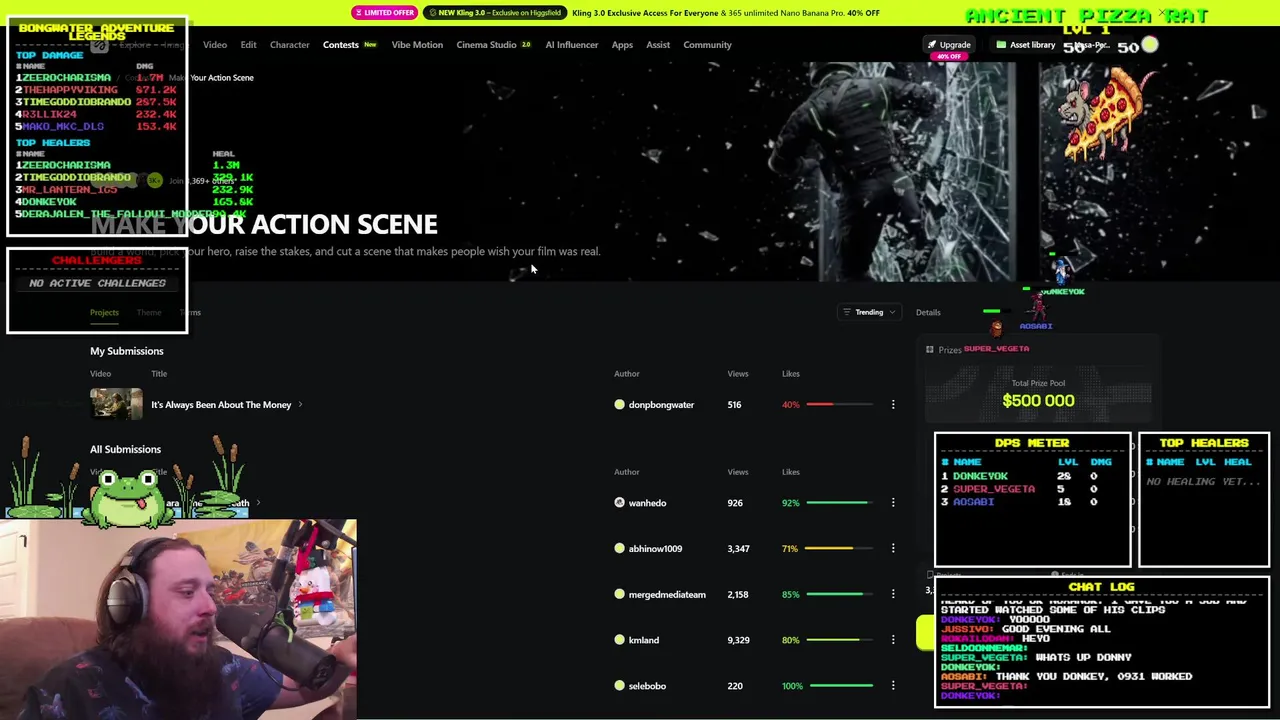
Task: Open the Video menu
Action: coord(215,45)
